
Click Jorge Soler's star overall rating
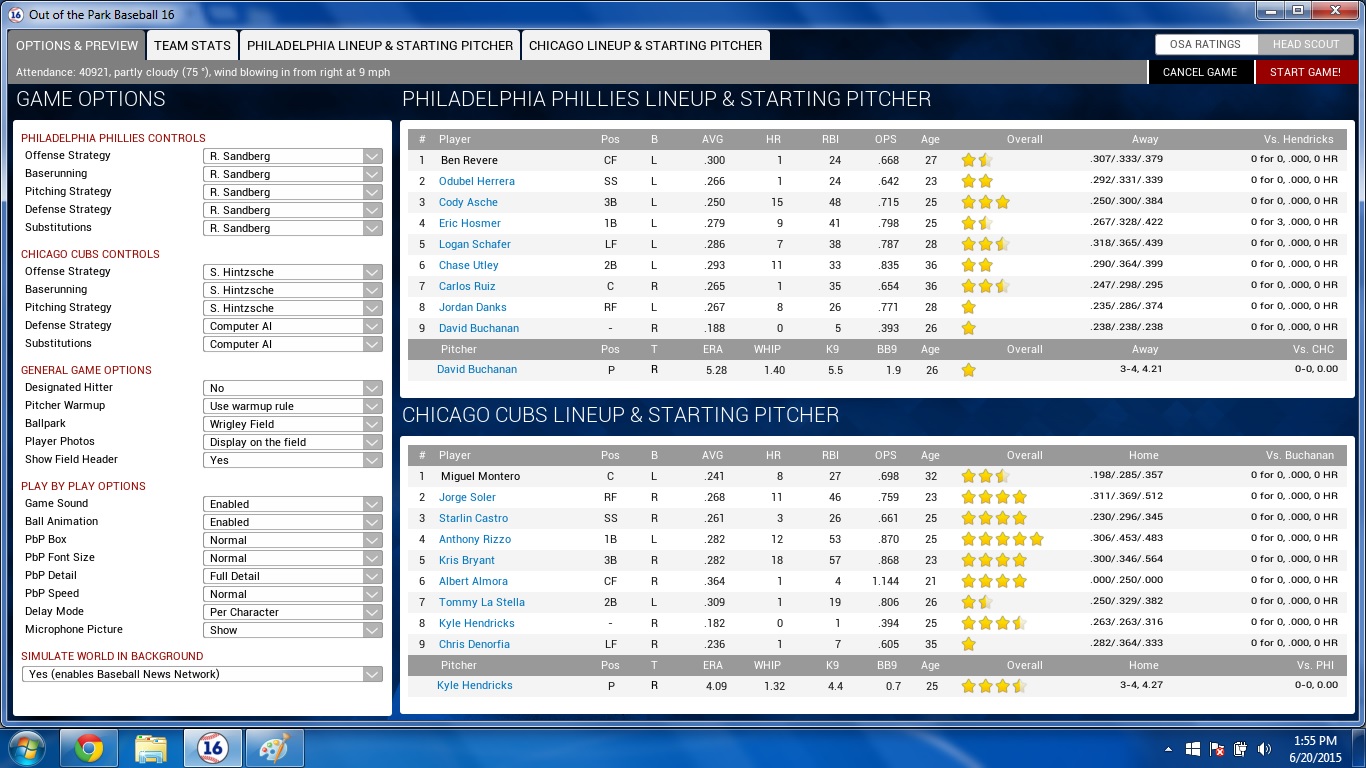pyautogui.click(x=994, y=497)
